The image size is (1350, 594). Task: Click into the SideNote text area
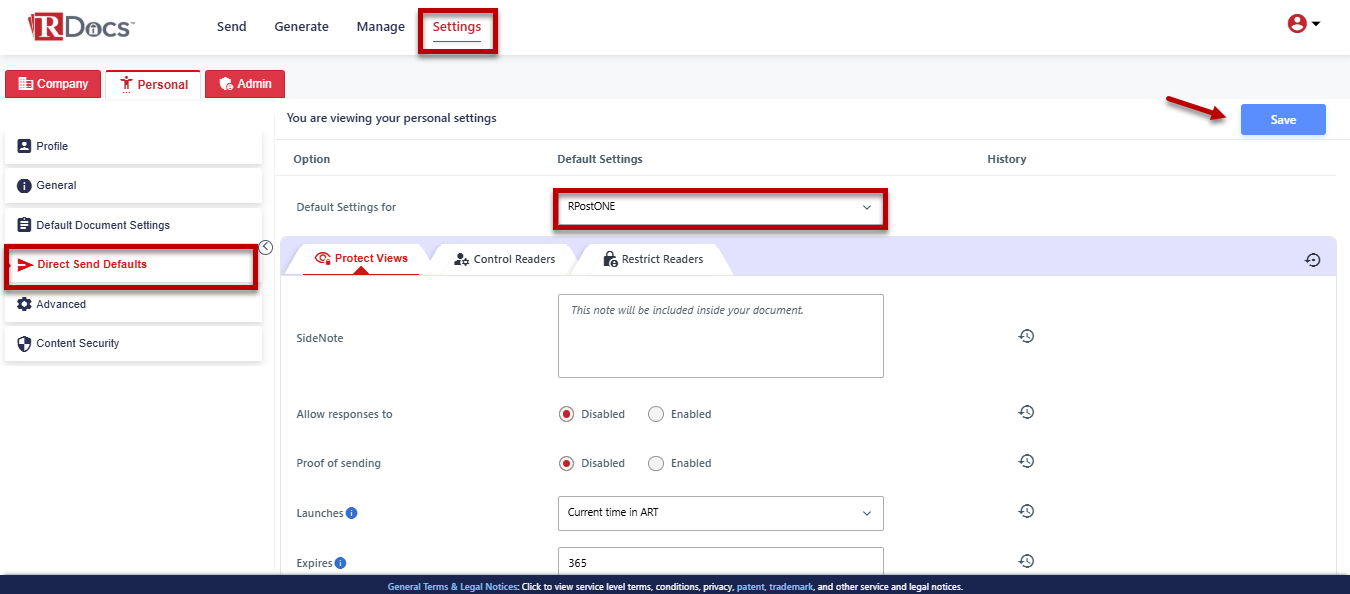coord(720,336)
